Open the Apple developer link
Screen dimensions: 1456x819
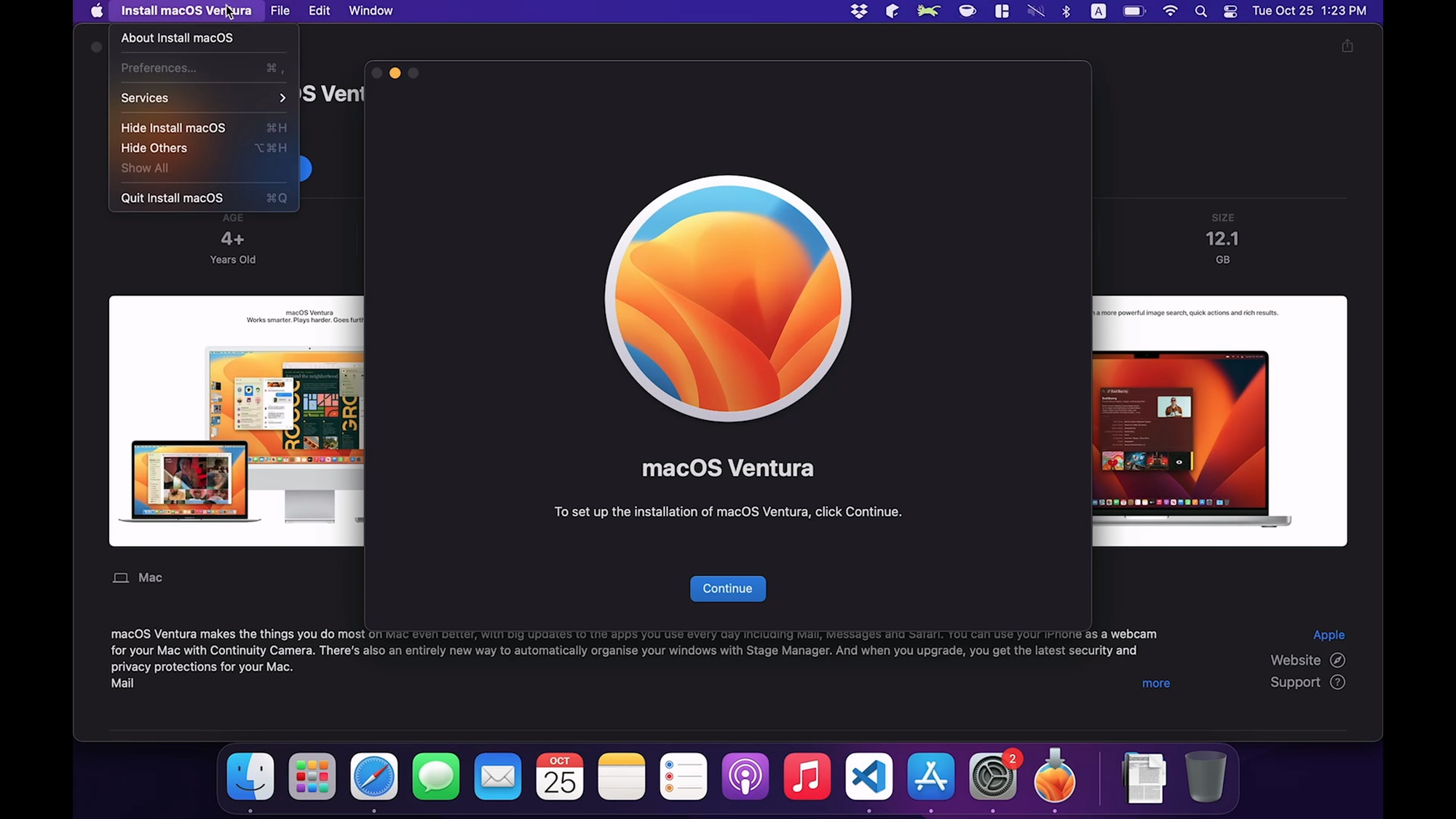[1329, 635]
